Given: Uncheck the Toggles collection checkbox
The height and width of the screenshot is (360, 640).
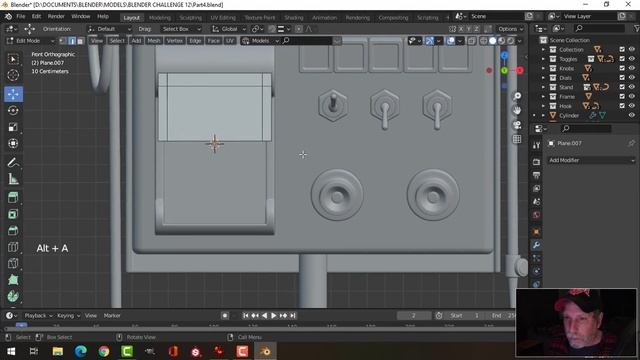Looking at the screenshot, I should [x=622, y=59].
